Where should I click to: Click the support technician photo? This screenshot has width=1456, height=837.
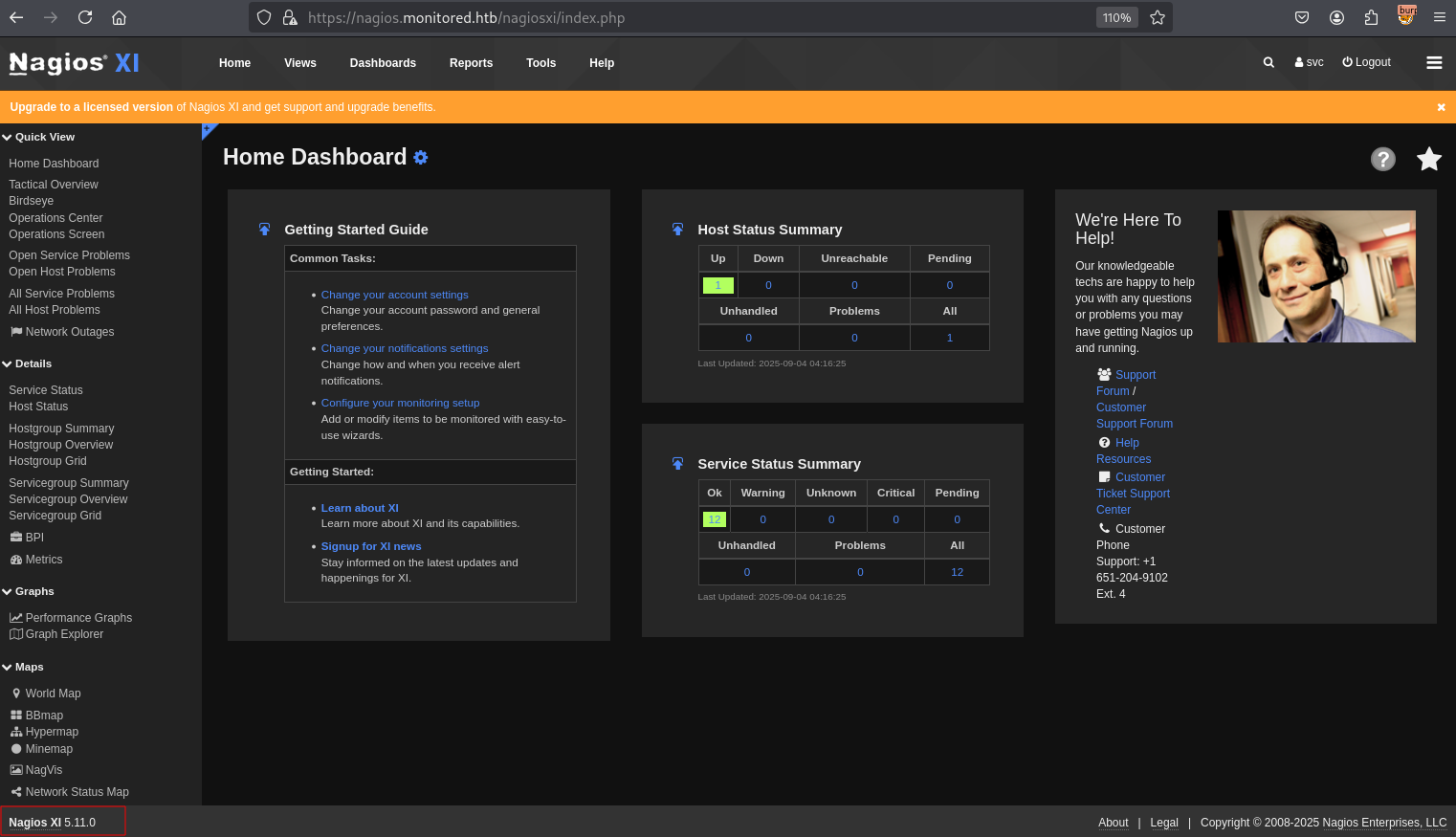1316,276
